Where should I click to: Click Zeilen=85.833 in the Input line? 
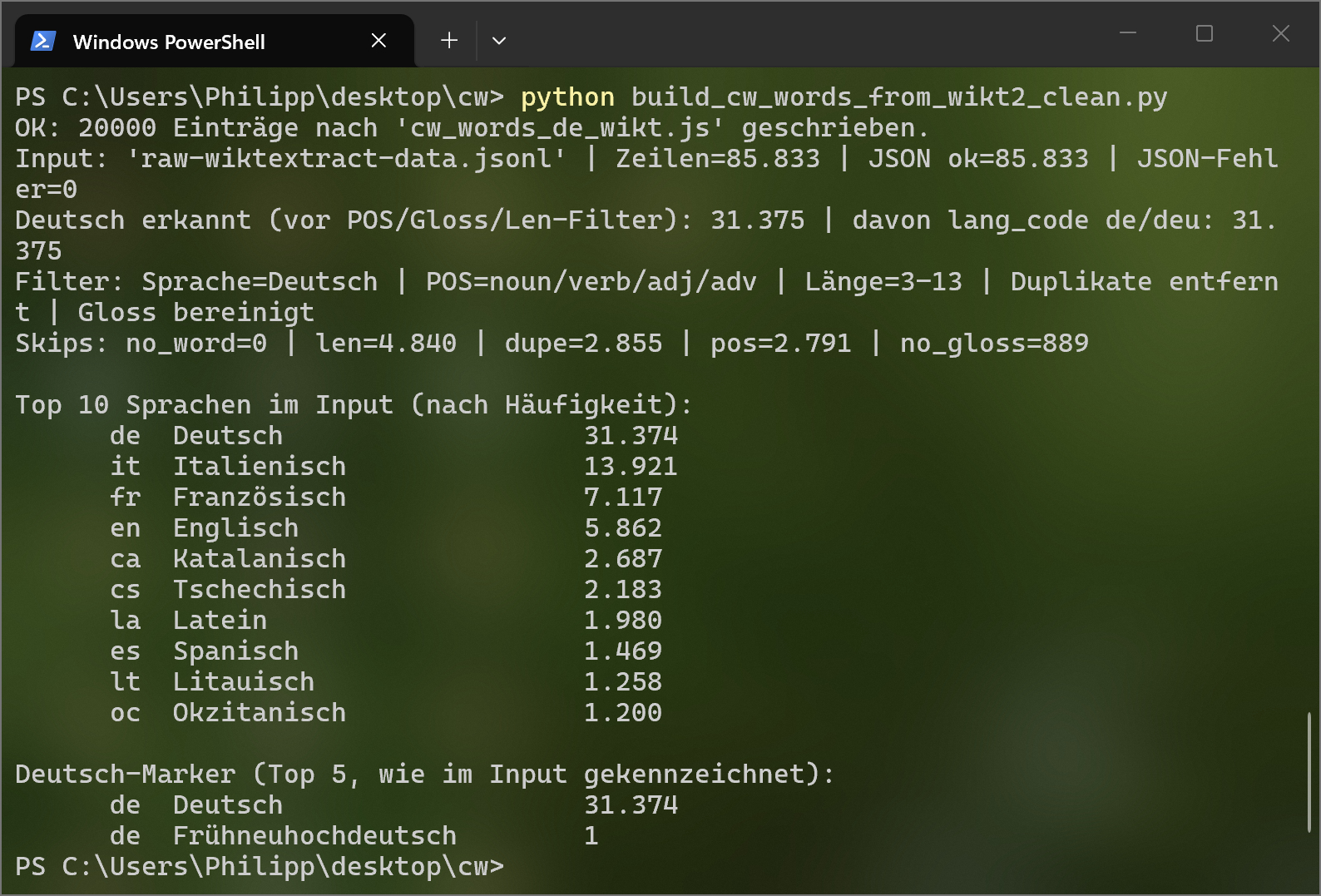[x=718, y=159]
